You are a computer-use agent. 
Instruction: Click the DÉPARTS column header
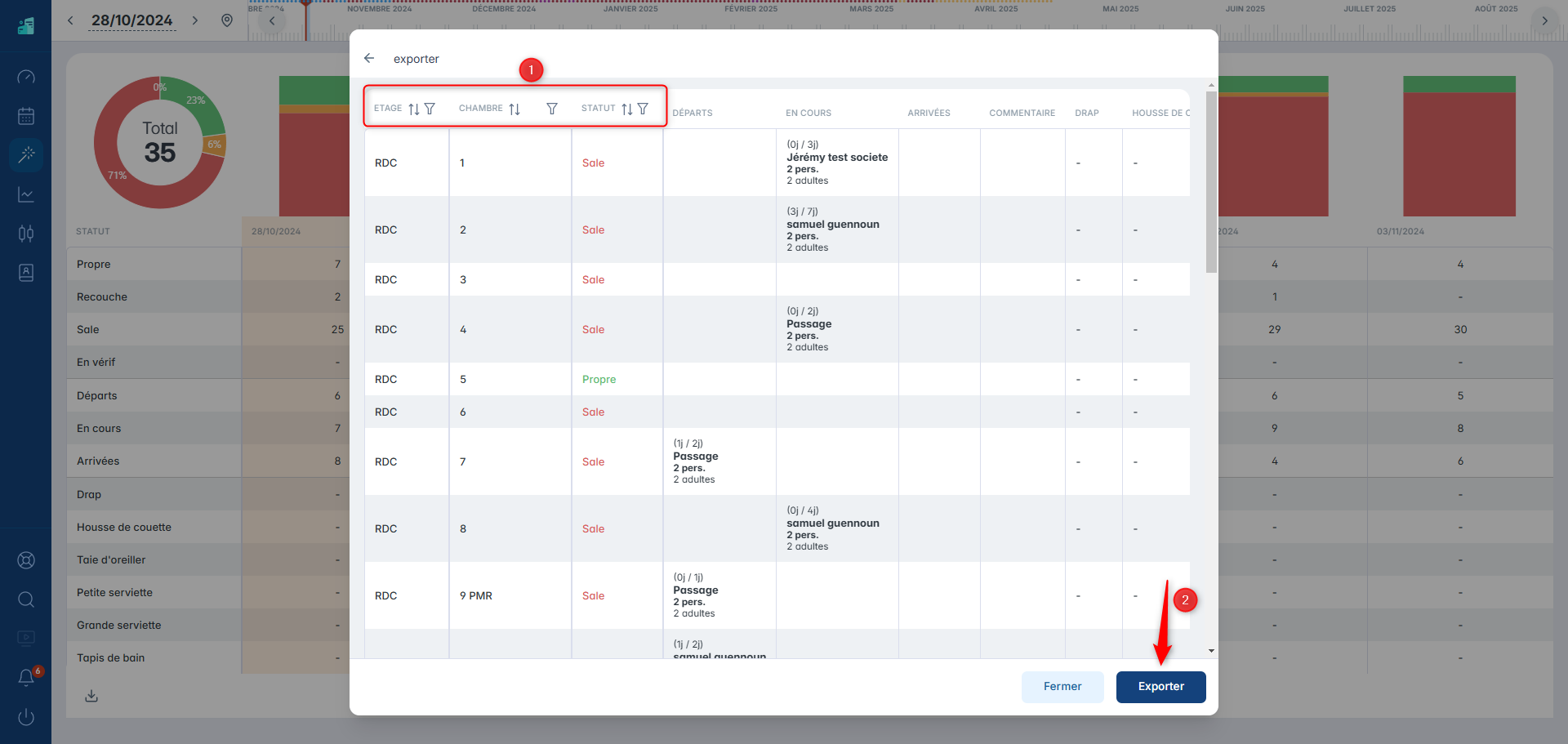point(693,113)
